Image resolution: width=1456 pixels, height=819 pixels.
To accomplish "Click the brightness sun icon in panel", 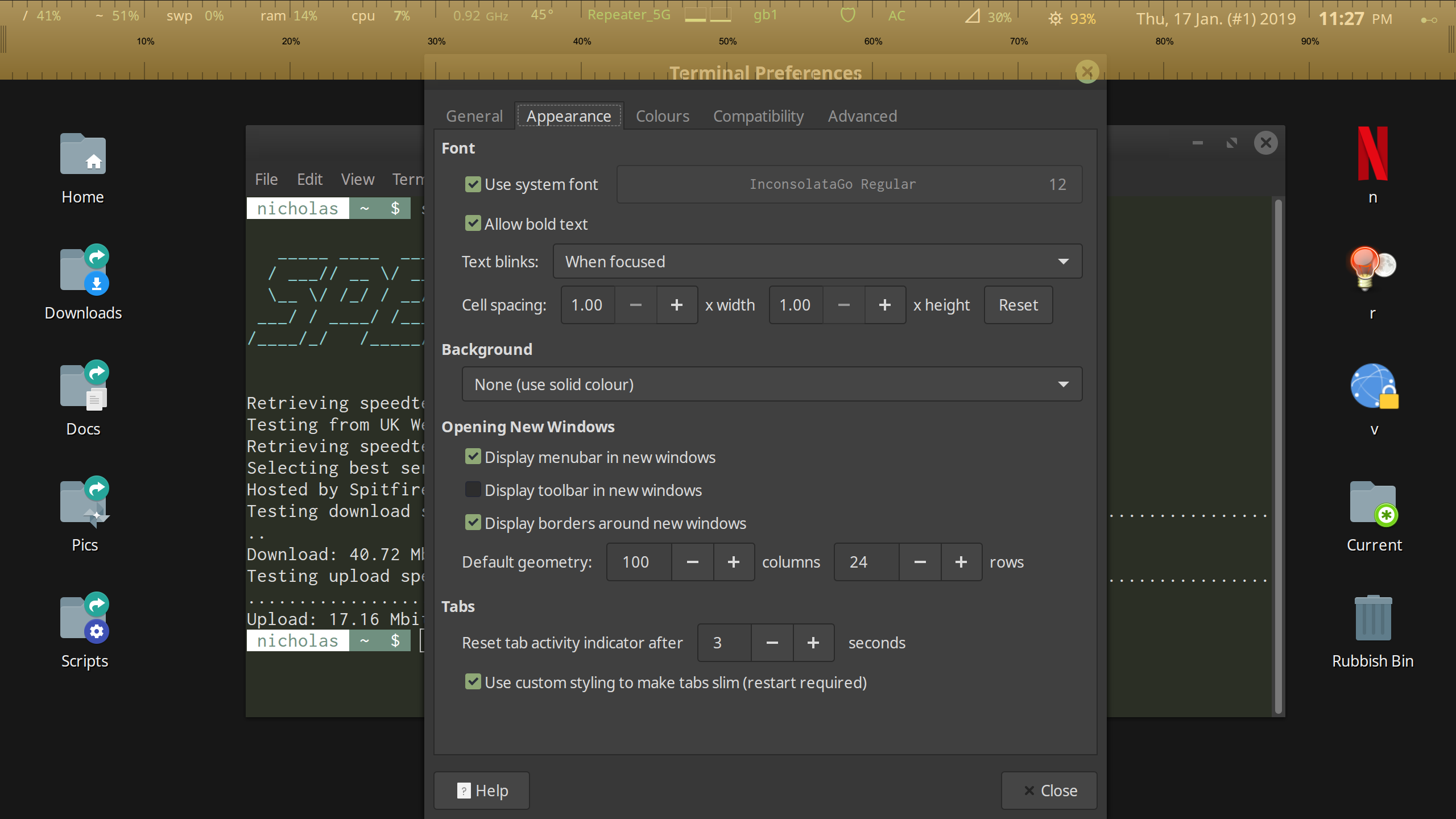I will (1055, 18).
